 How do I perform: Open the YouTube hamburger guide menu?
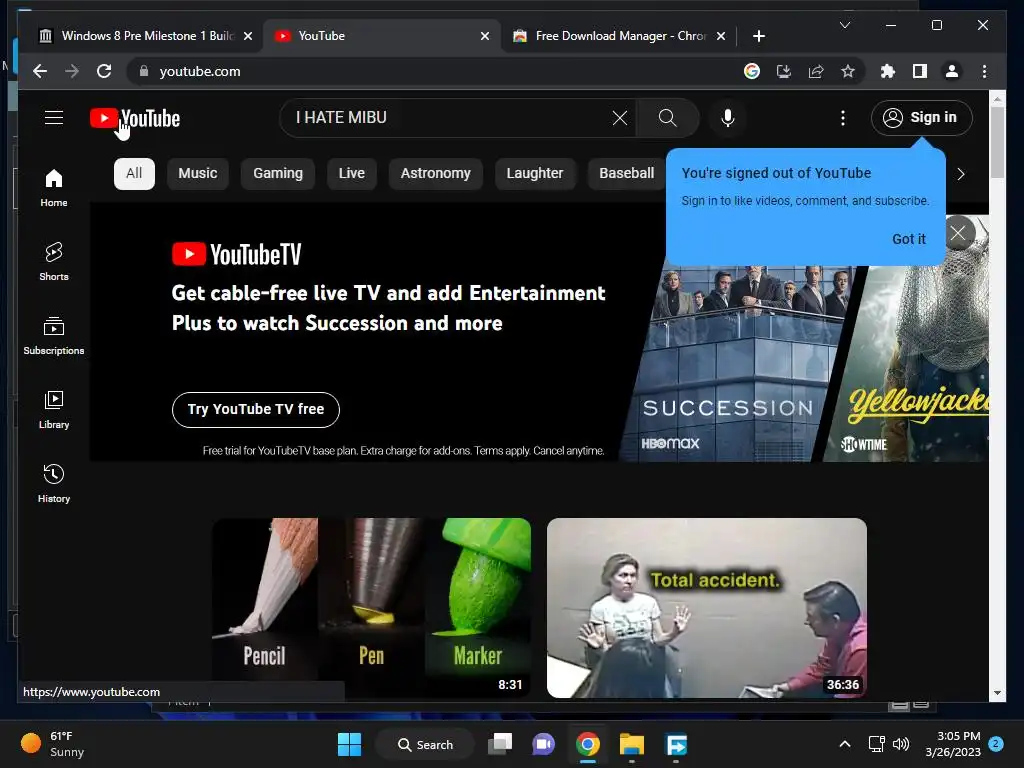[54, 118]
